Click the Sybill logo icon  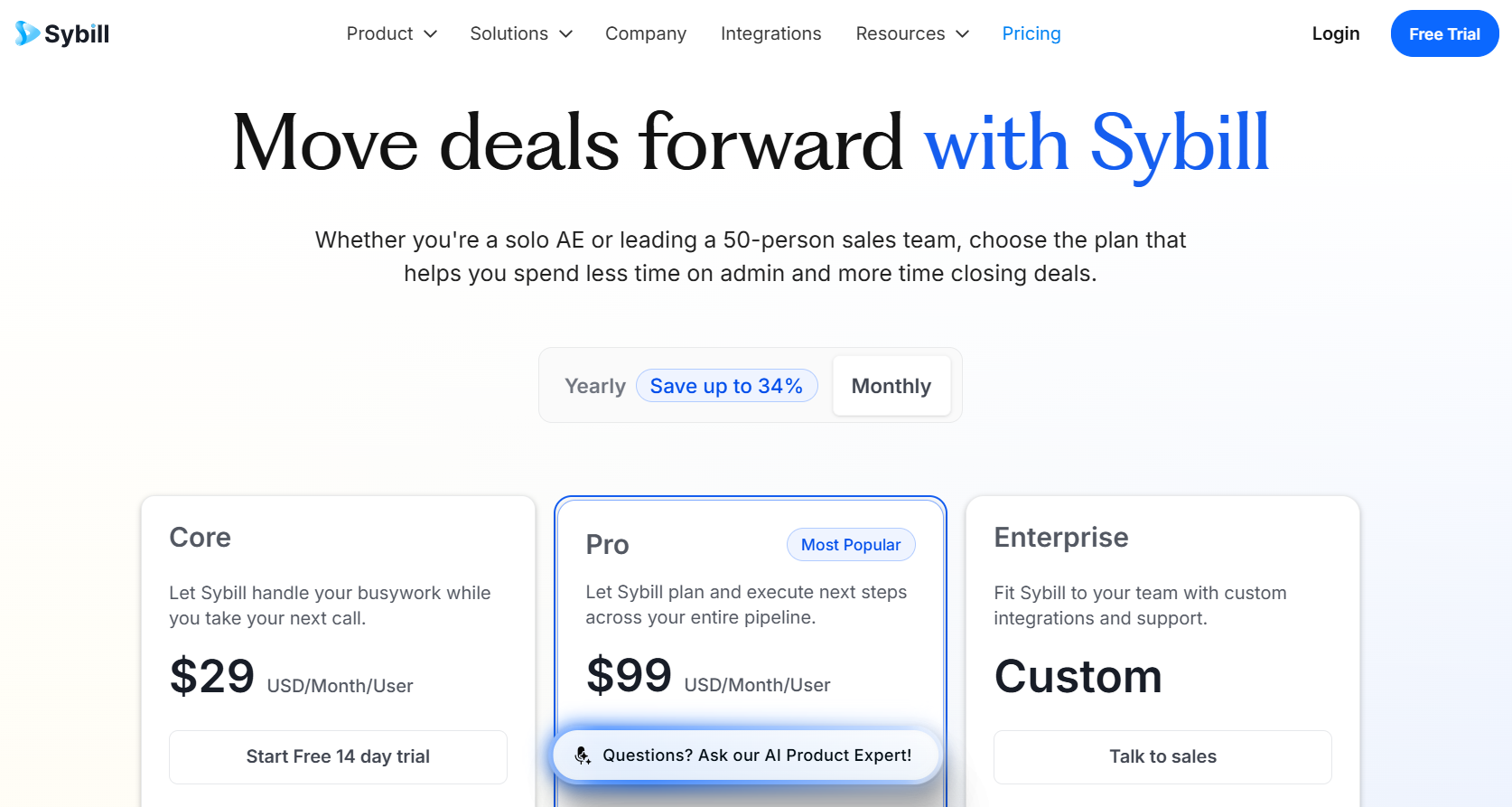[27, 33]
